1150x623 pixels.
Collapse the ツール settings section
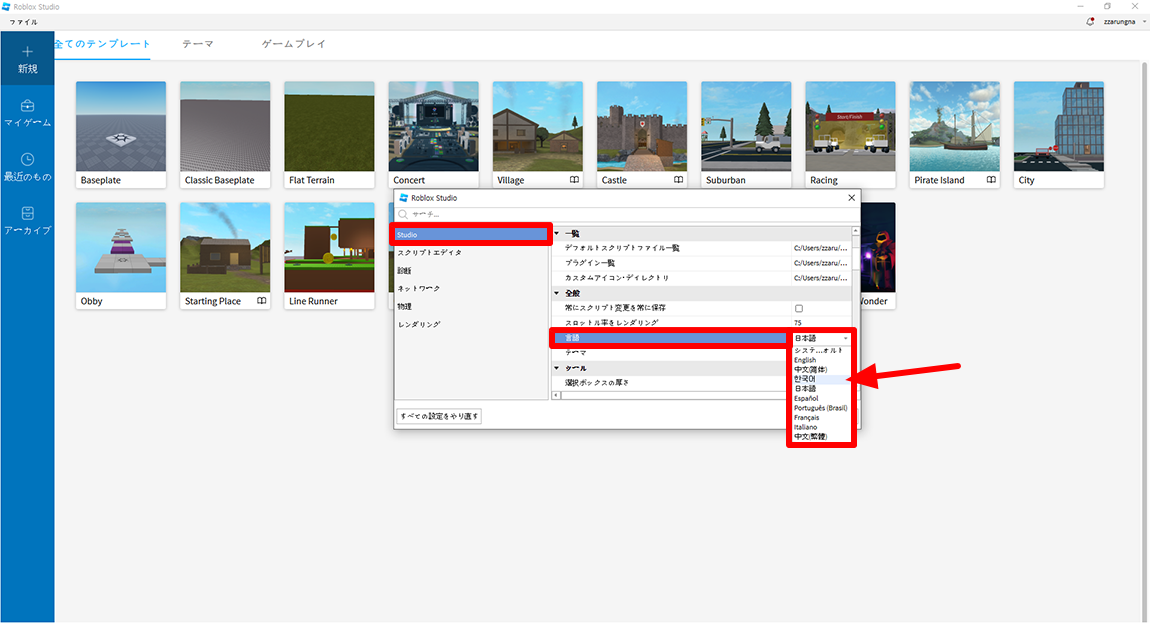click(x=557, y=368)
